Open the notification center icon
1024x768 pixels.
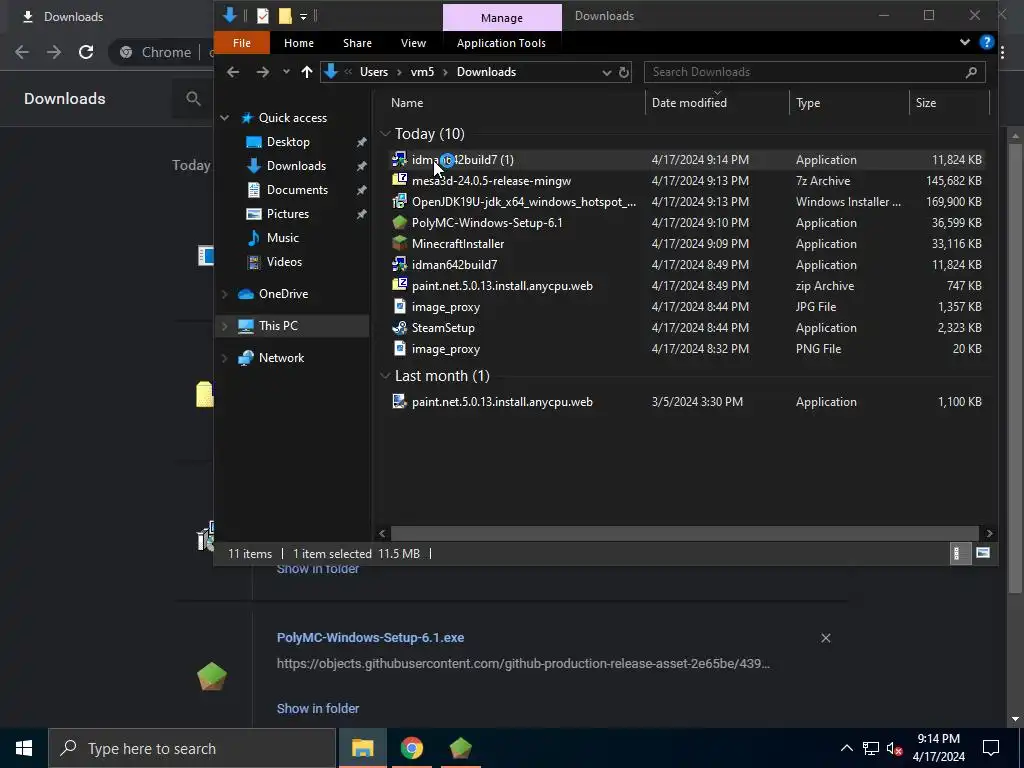tap(991, 748)
